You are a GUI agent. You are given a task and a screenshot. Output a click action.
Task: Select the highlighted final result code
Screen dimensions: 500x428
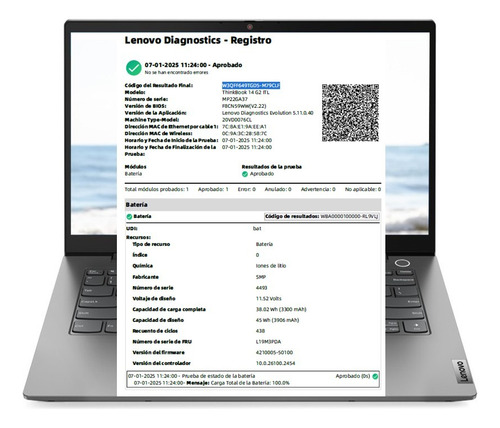pyautogui.click(x=251, y=86)
